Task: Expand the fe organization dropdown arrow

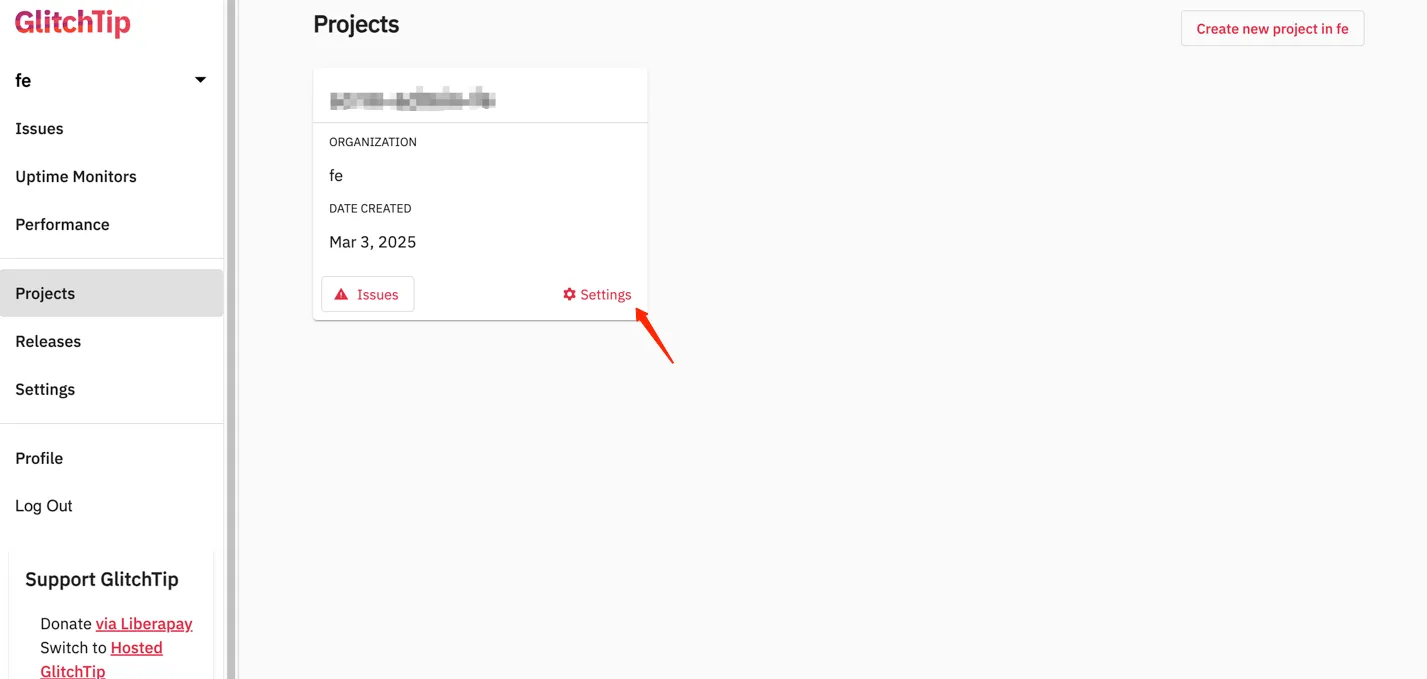Action: pyautogui.click(x=200, y=80)
